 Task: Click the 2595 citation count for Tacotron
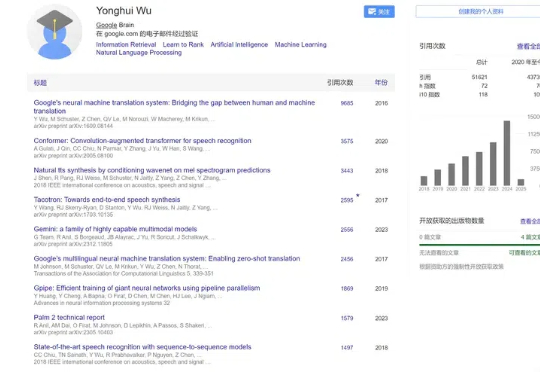[347, 200]
